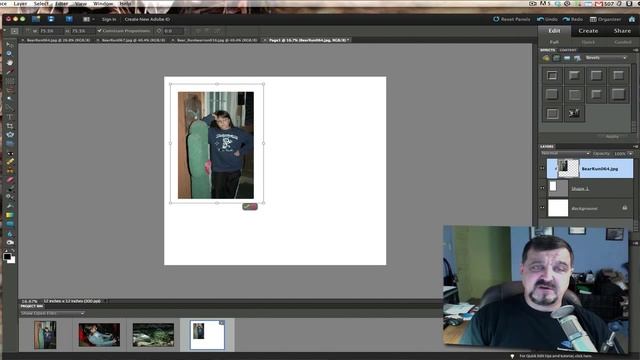
Task: Click the lightbulb tip icon in status bar
Action: click(x=512, y=356)
